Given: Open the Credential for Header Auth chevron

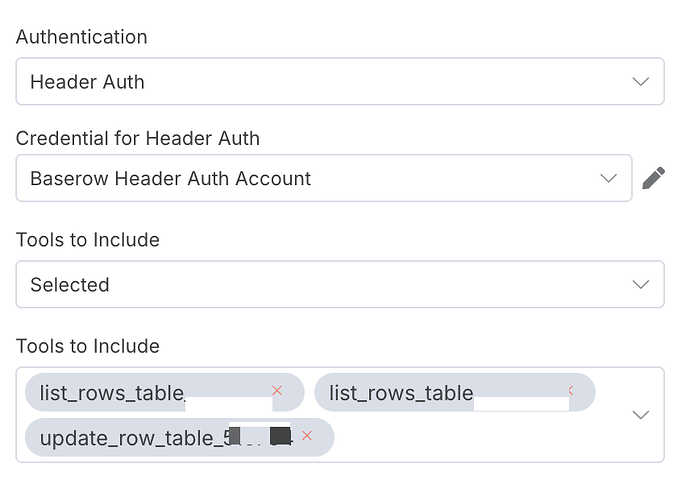Looking at the screenshot, I should 609,178.
